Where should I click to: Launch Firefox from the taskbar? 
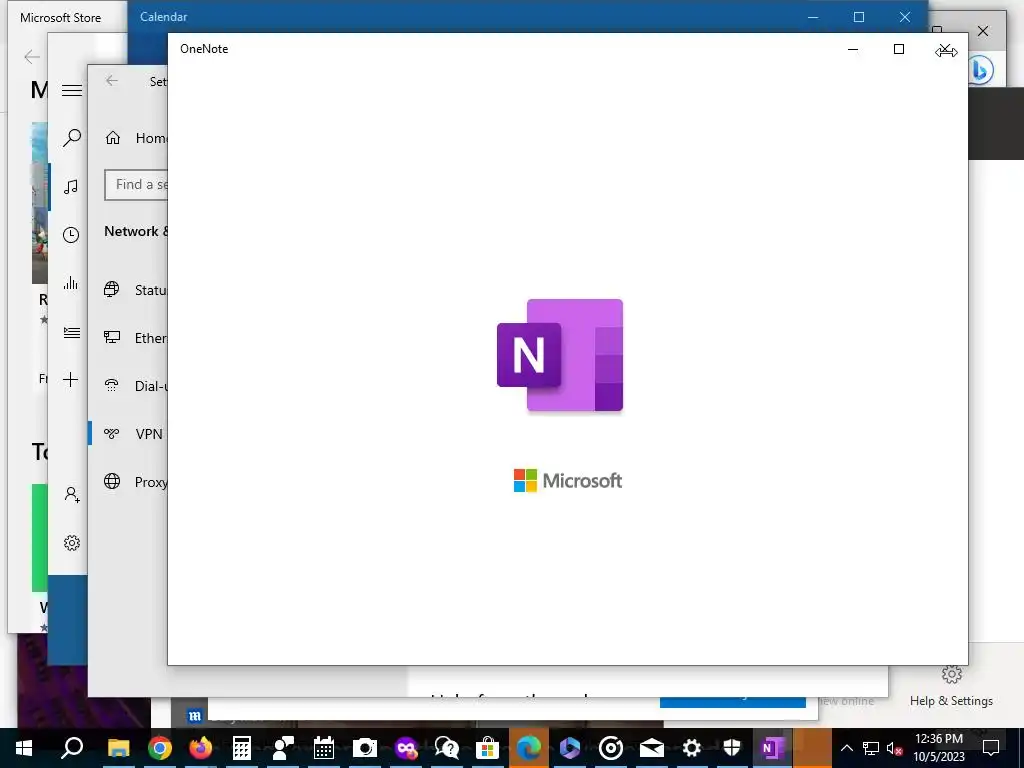point(200,748)
